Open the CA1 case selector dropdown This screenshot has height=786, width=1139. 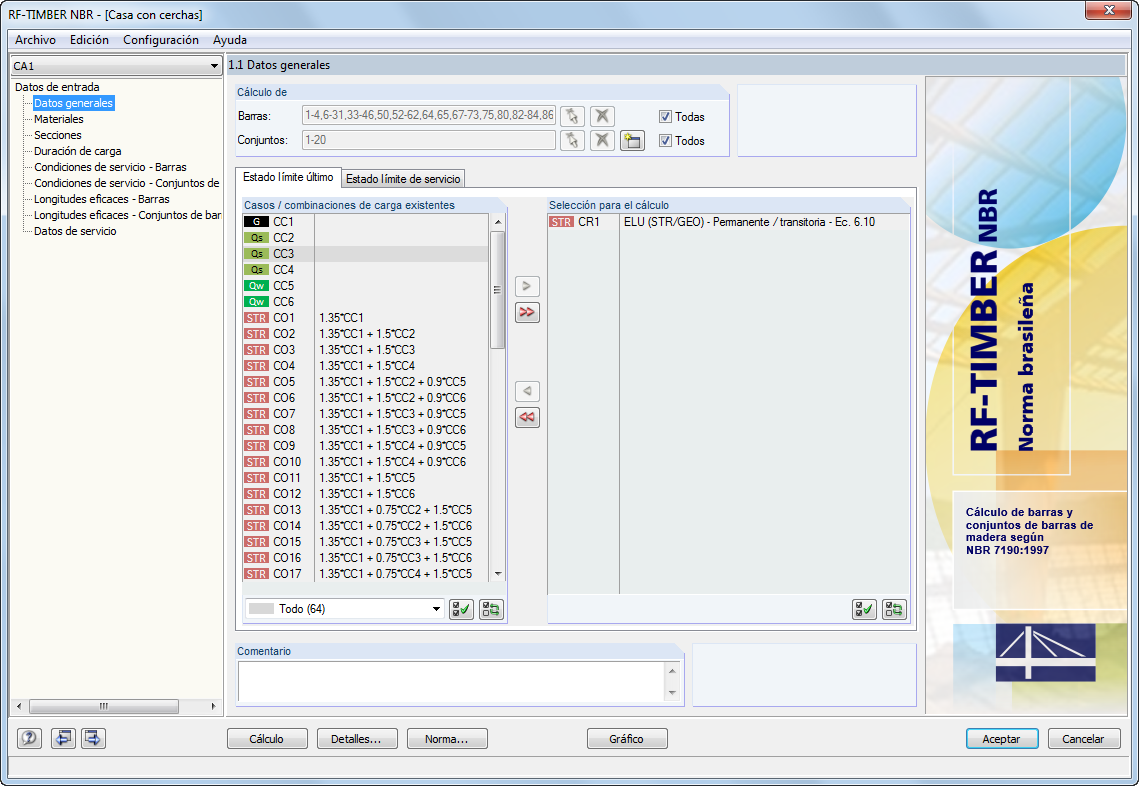(214, 64)
